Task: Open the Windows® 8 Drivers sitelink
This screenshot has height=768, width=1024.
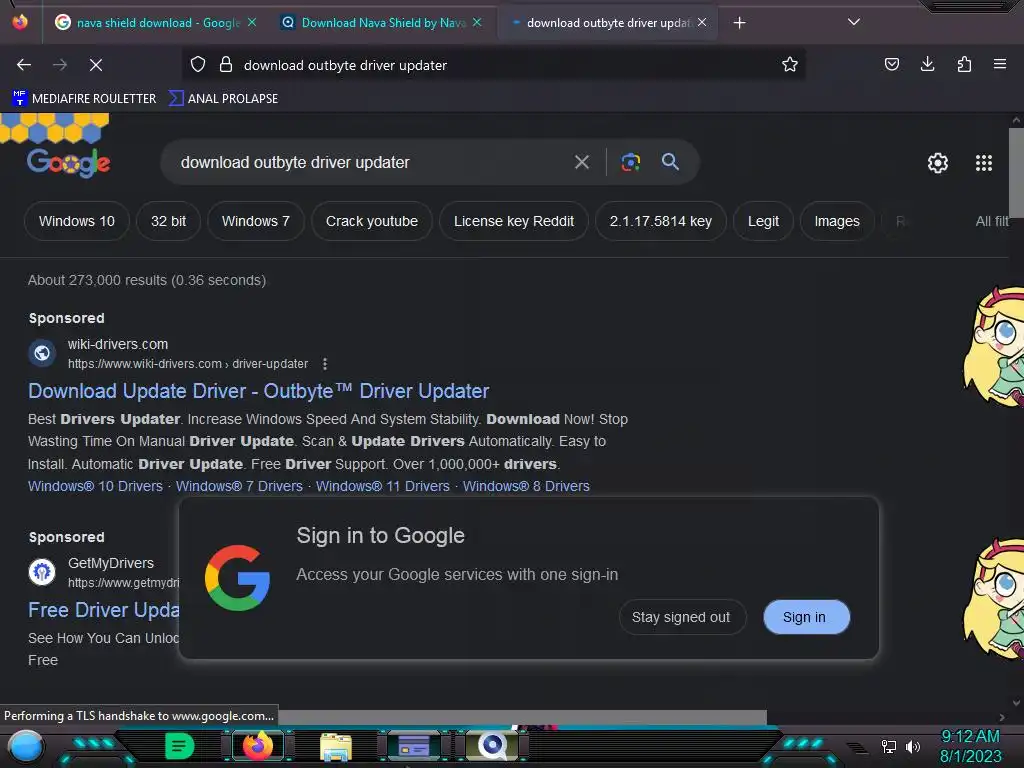Action: tap(526, 486)
